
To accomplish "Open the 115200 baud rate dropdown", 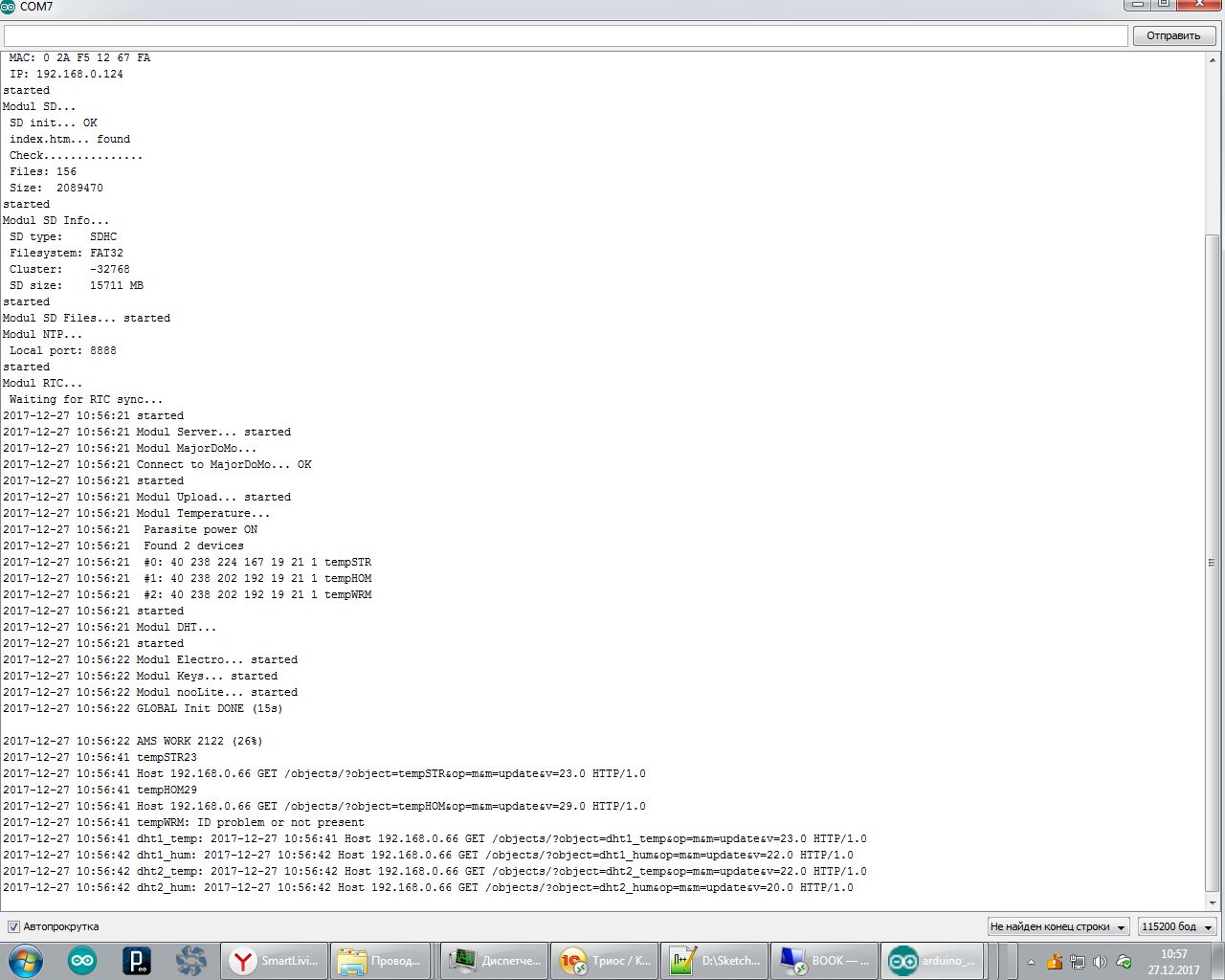I will click(1177, 926).
